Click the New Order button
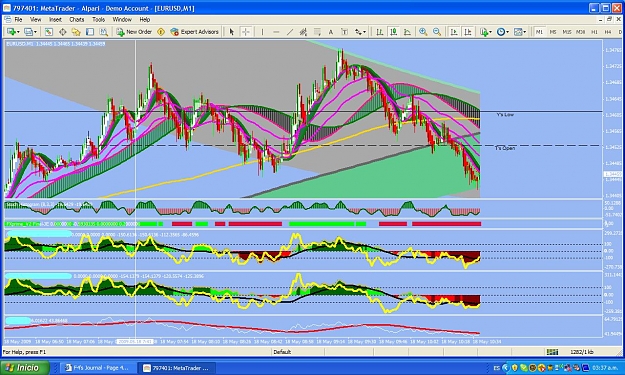625x375 pixels. [134, 32]
